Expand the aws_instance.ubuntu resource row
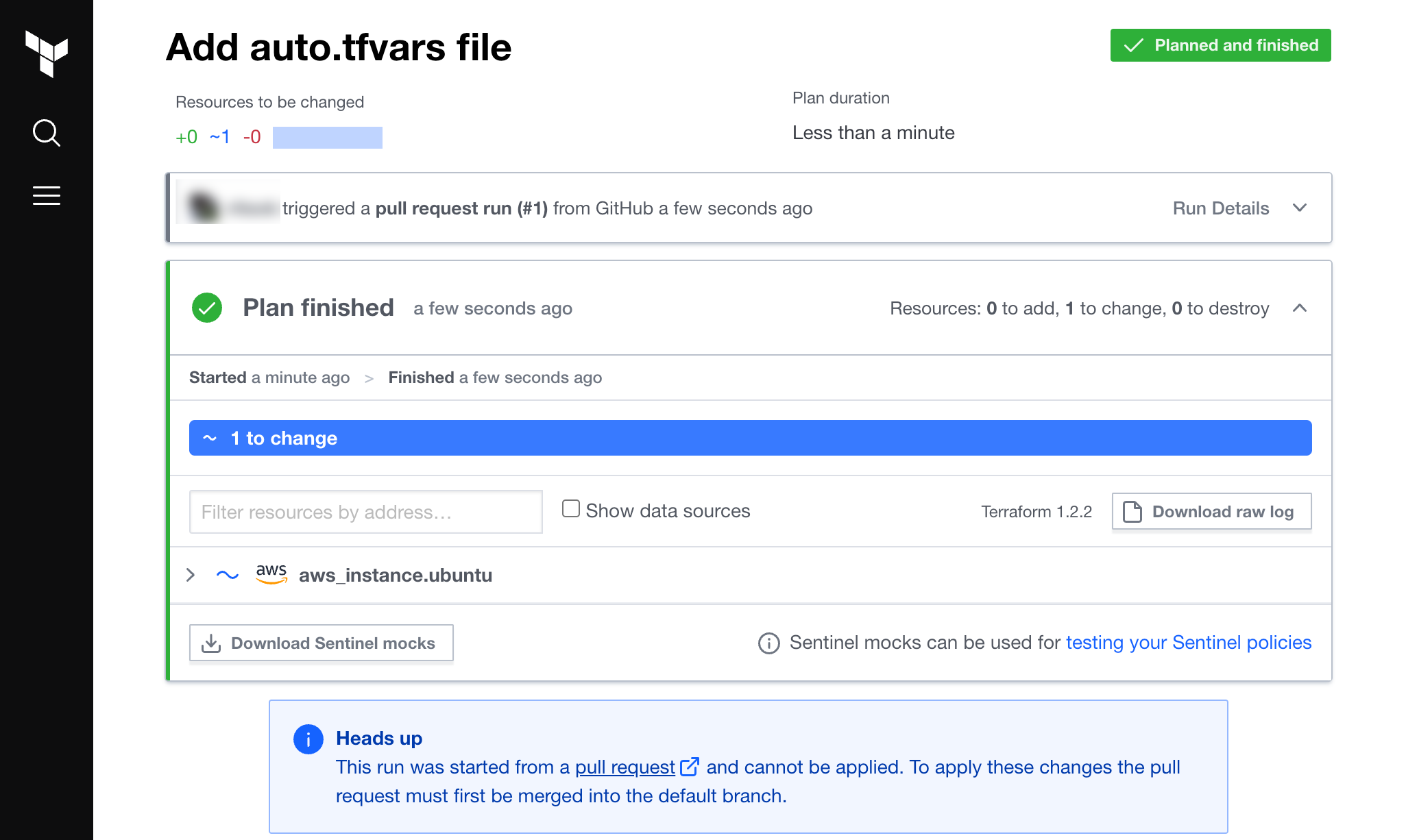The width and height of the screenshot is (1406, 840). pyautogui.click(x=191, y=575)
